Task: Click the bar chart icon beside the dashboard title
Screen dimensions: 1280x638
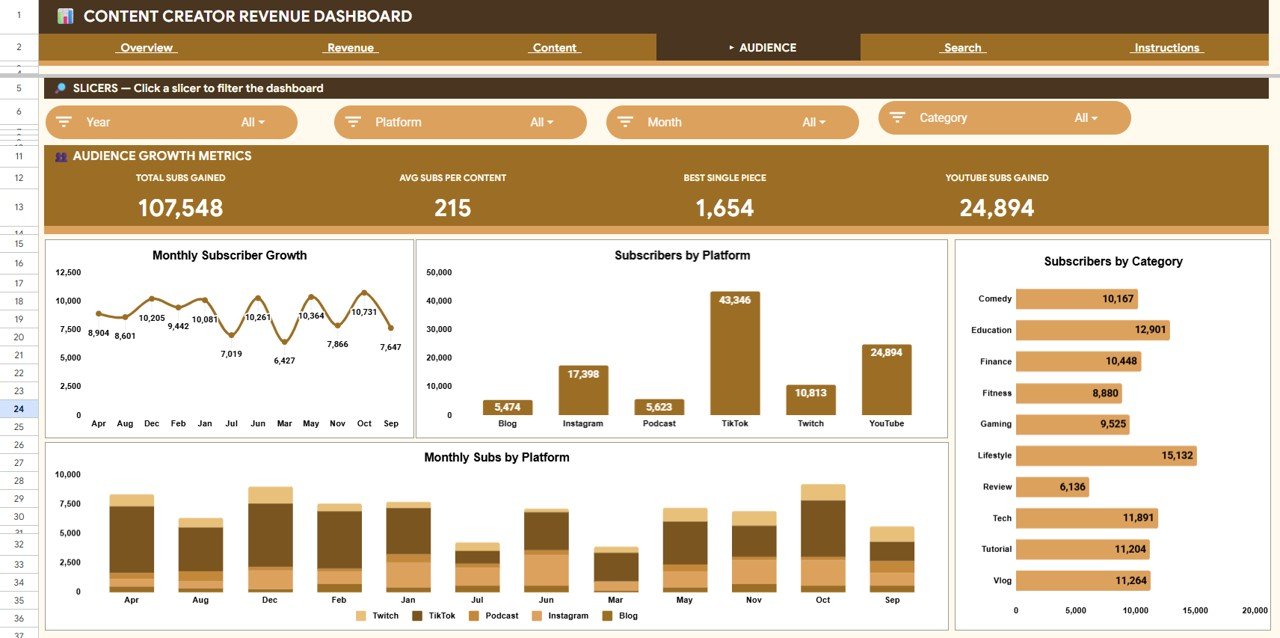Action: 65,16
